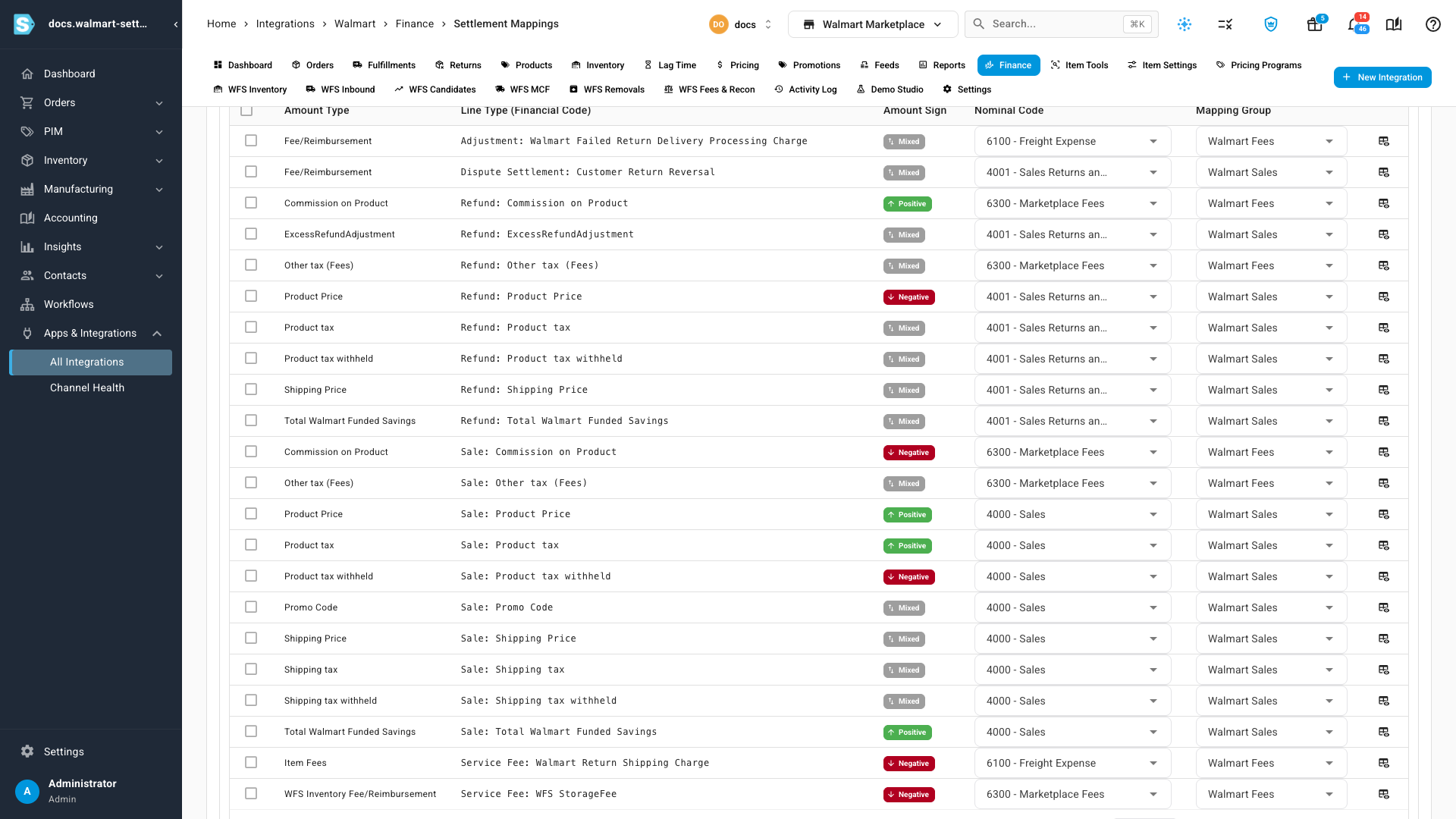
Task: Click the logo icon in sidebar header
Action: [24, 24]
